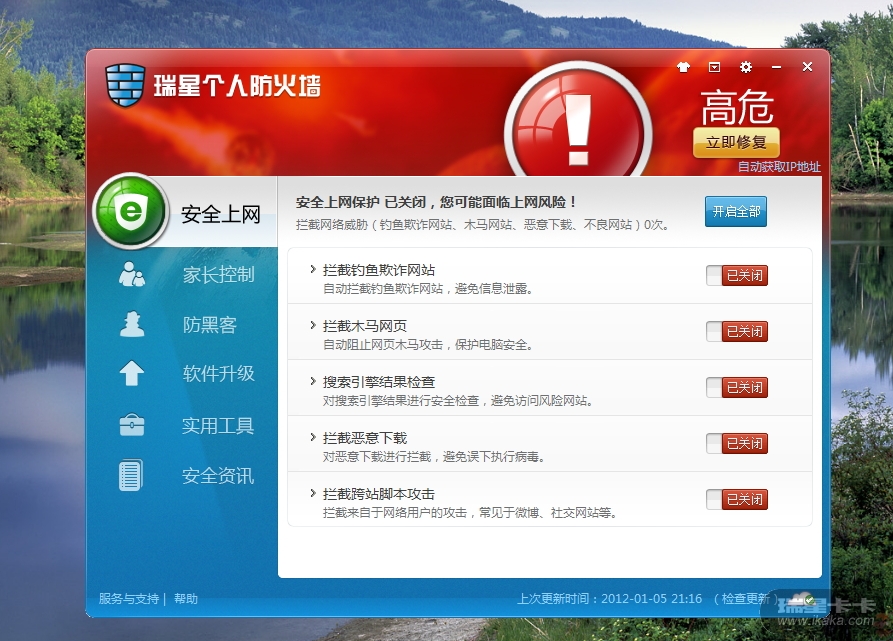Click 拦截来自于网络用户的攻击 description text

(470, 512)
